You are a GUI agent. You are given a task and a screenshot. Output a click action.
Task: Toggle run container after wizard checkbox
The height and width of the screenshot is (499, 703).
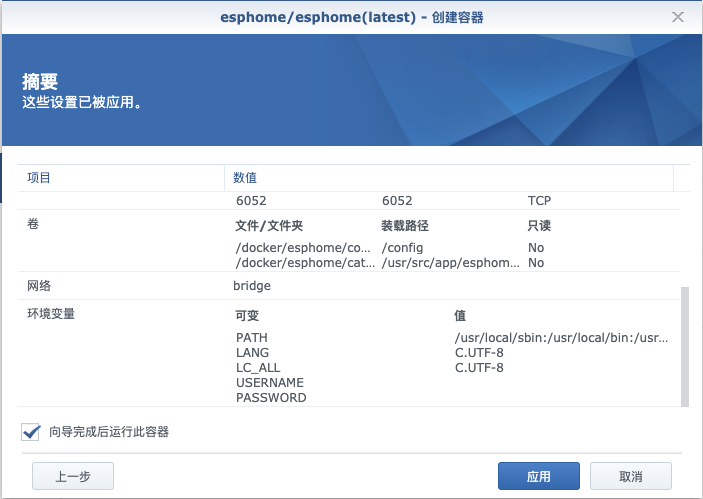[x=30, y=432]
